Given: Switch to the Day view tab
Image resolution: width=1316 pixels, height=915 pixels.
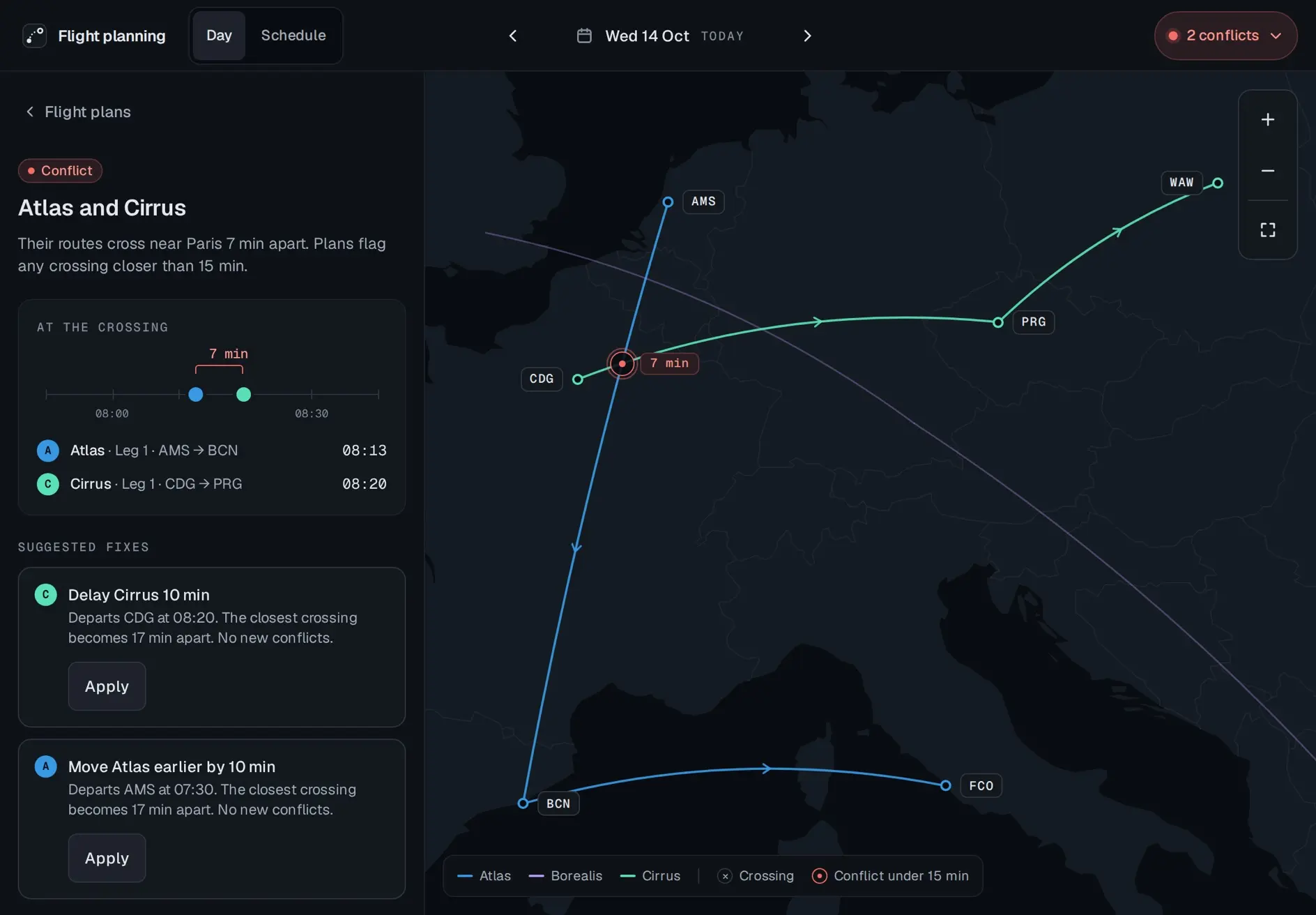Looking at the screenshot, I should point(219,36).
